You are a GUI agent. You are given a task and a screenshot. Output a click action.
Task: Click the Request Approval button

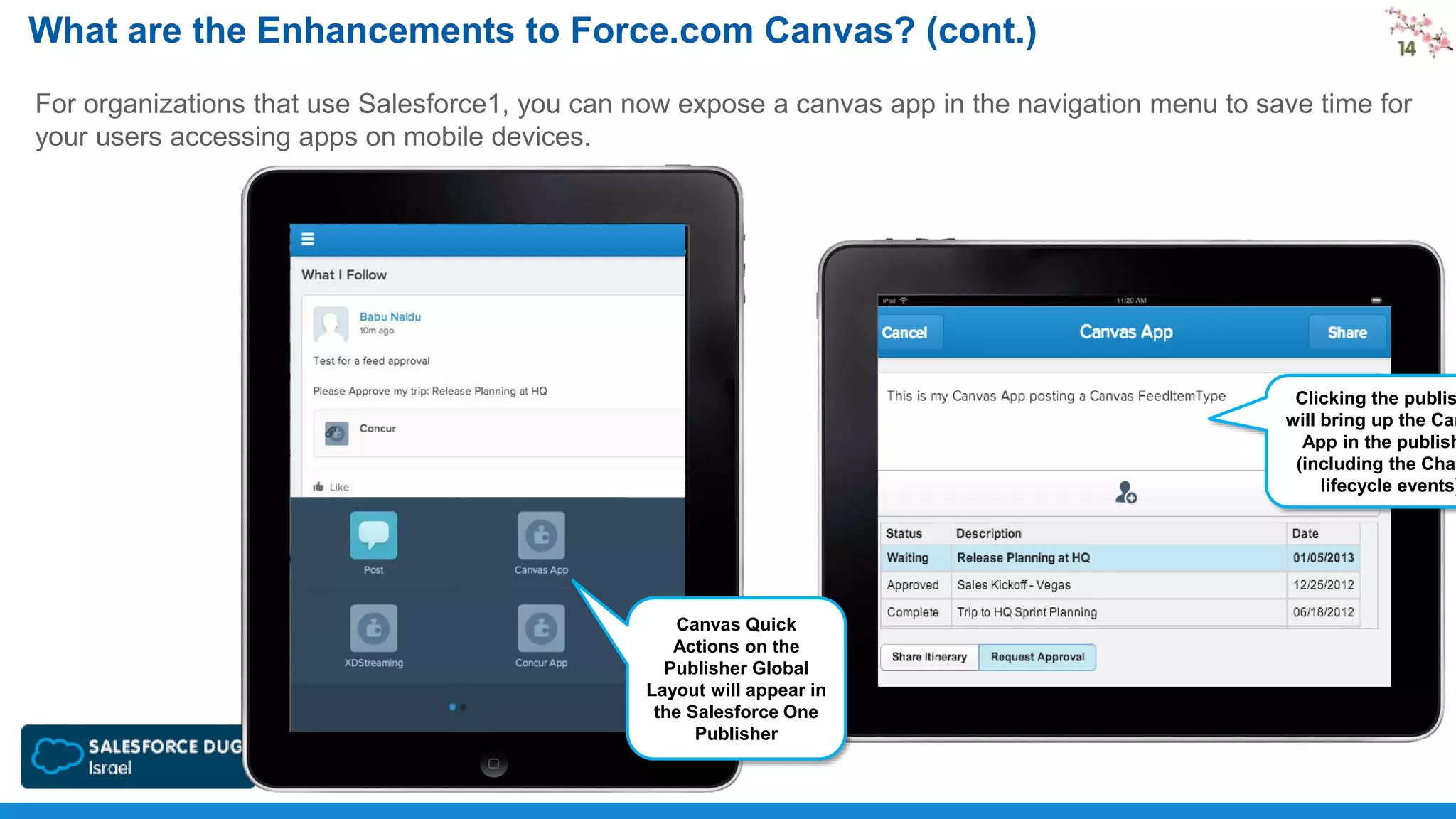tap(1037, 657)
